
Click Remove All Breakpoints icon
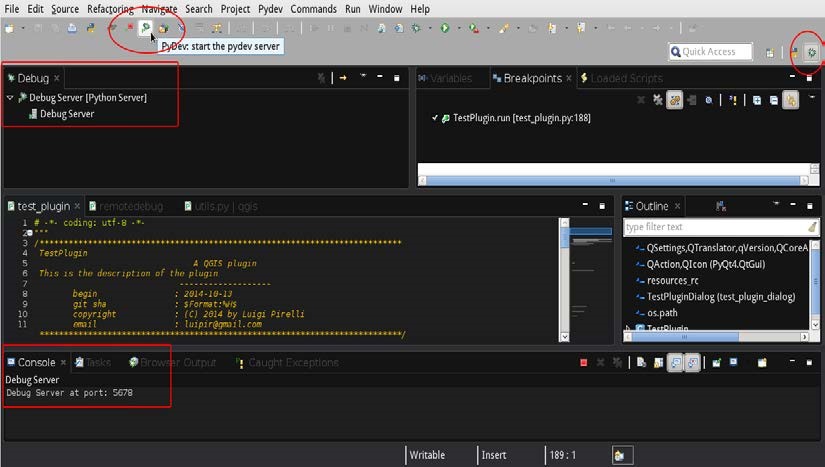point(658,100)
